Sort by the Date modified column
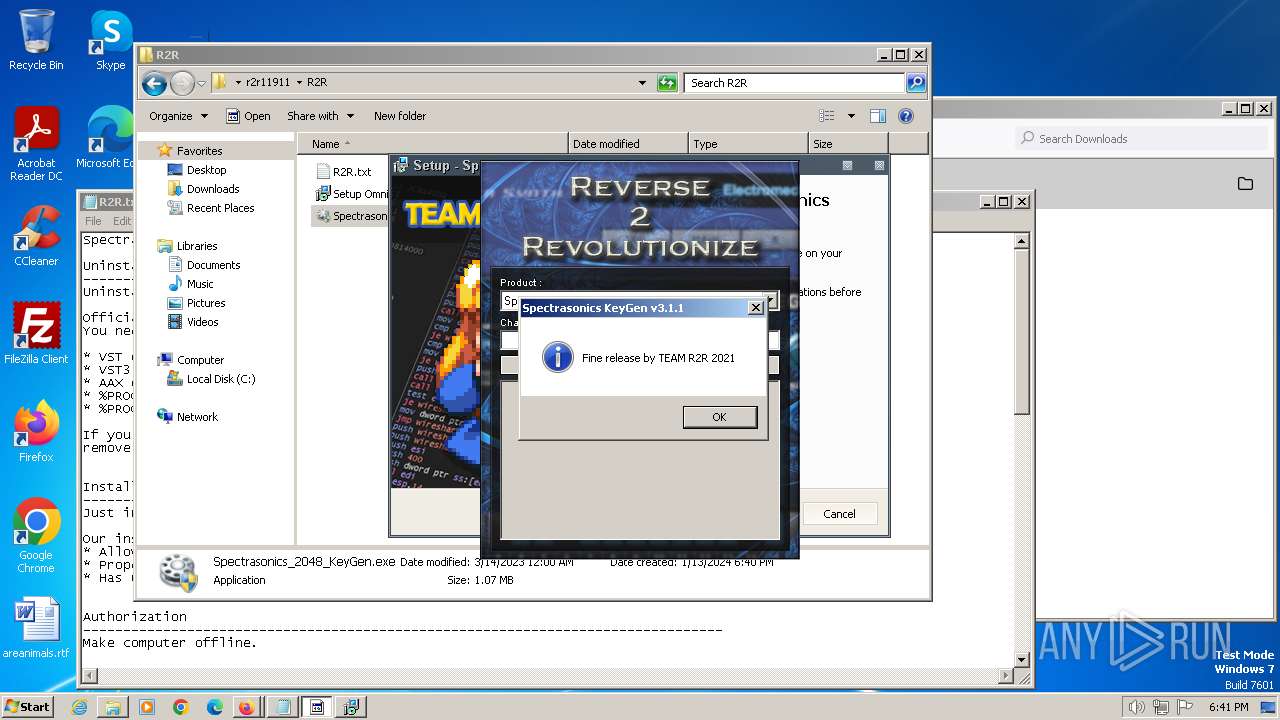1280x720 pixels. [628, 144]
